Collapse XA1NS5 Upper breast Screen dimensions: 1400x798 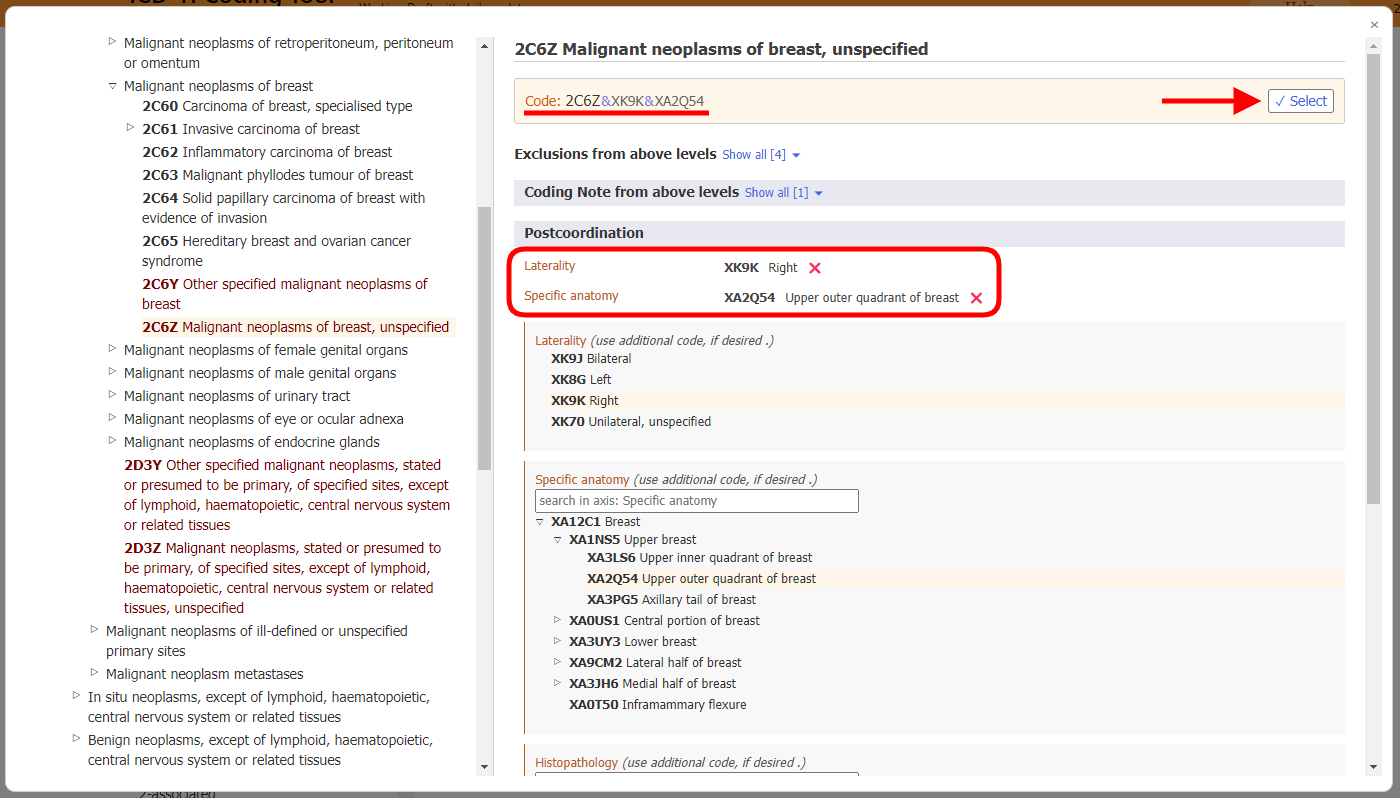point(557,539)
